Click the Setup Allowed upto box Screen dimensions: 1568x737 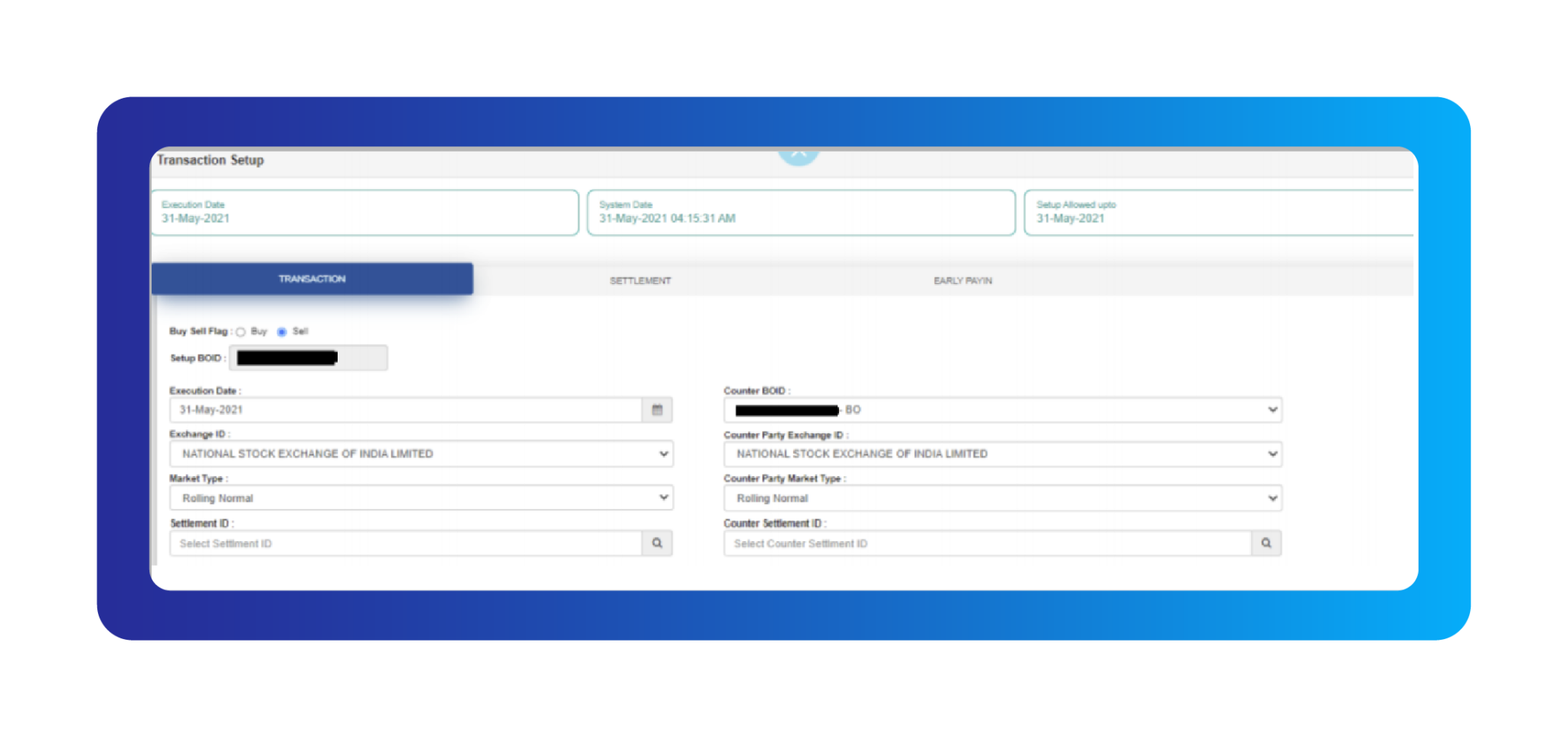tap(1219, 213)
